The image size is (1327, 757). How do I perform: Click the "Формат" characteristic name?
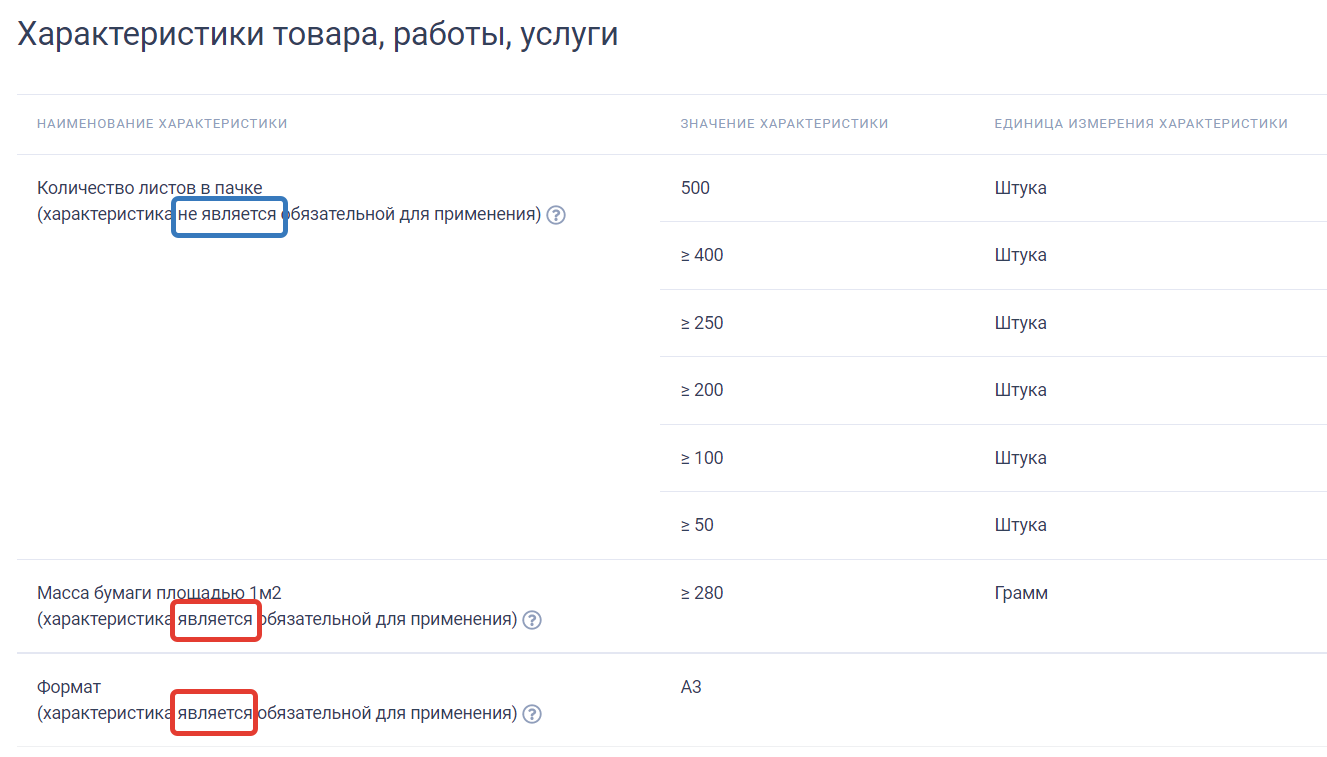[69, 687]
